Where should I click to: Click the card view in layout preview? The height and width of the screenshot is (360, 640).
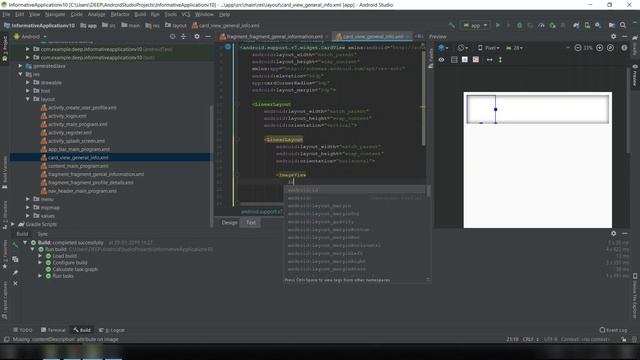tap(538, 109)
